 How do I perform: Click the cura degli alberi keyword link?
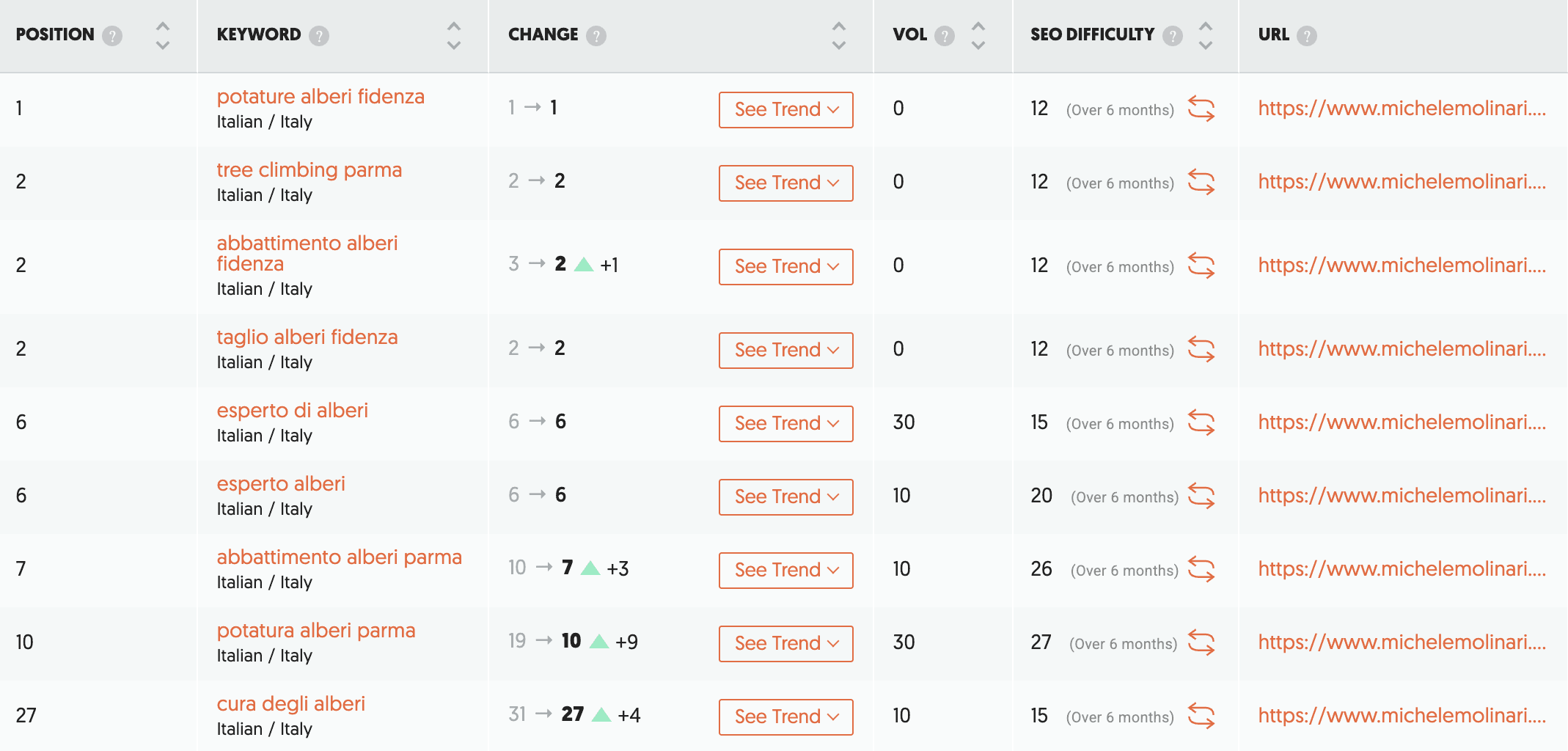point(291,704)
